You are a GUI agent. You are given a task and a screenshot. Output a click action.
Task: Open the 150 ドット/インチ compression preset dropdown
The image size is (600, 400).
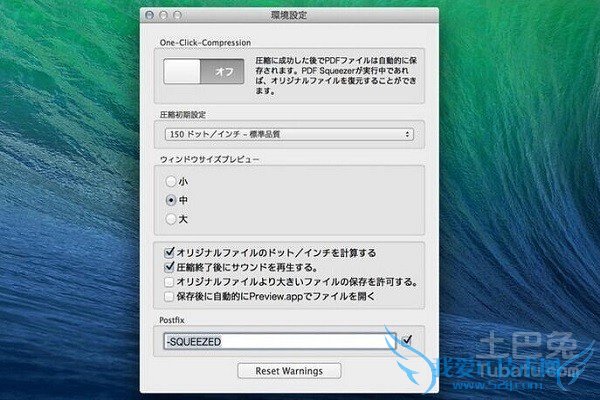click(289, 134)
